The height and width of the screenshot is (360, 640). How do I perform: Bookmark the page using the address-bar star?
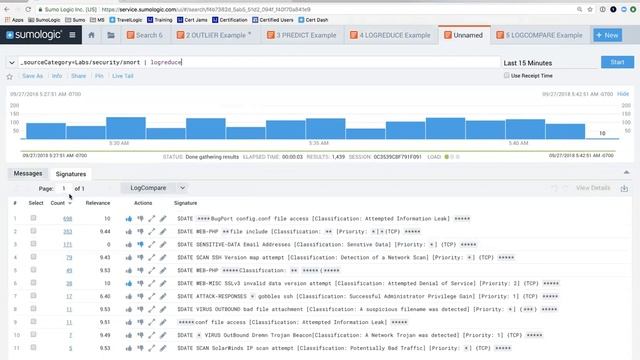pos(590,9)
